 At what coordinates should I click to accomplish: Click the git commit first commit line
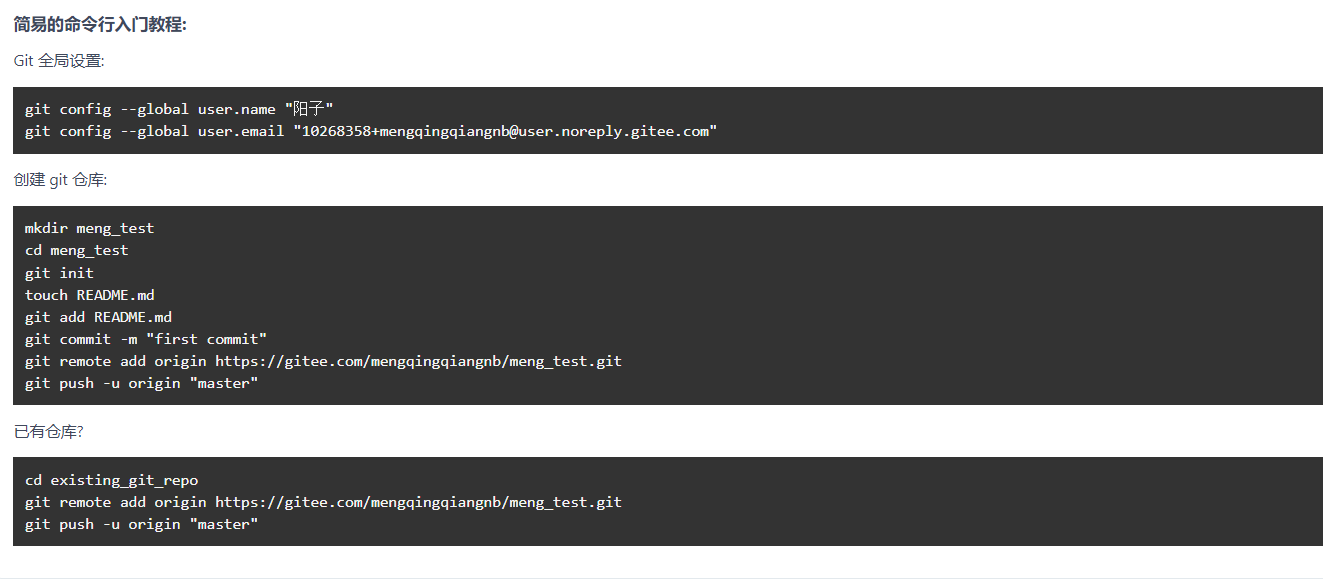[146, 339]
